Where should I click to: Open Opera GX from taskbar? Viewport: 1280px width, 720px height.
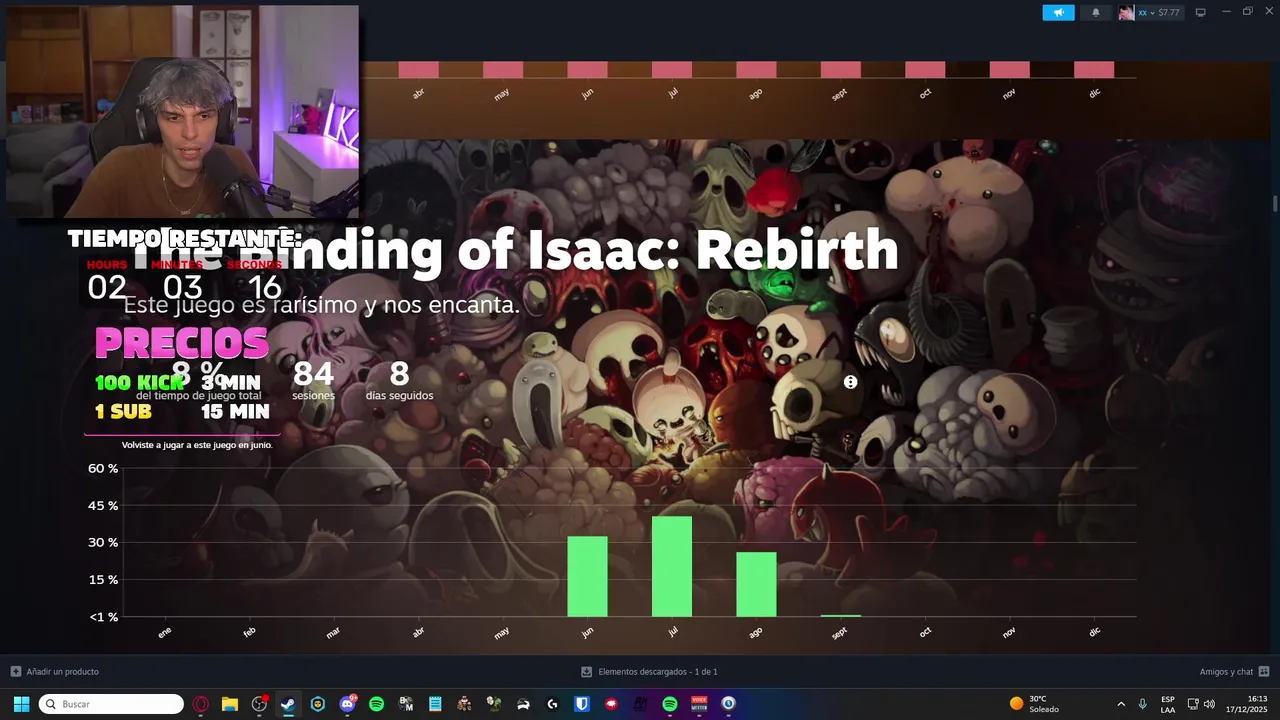(x=201, y=704)
